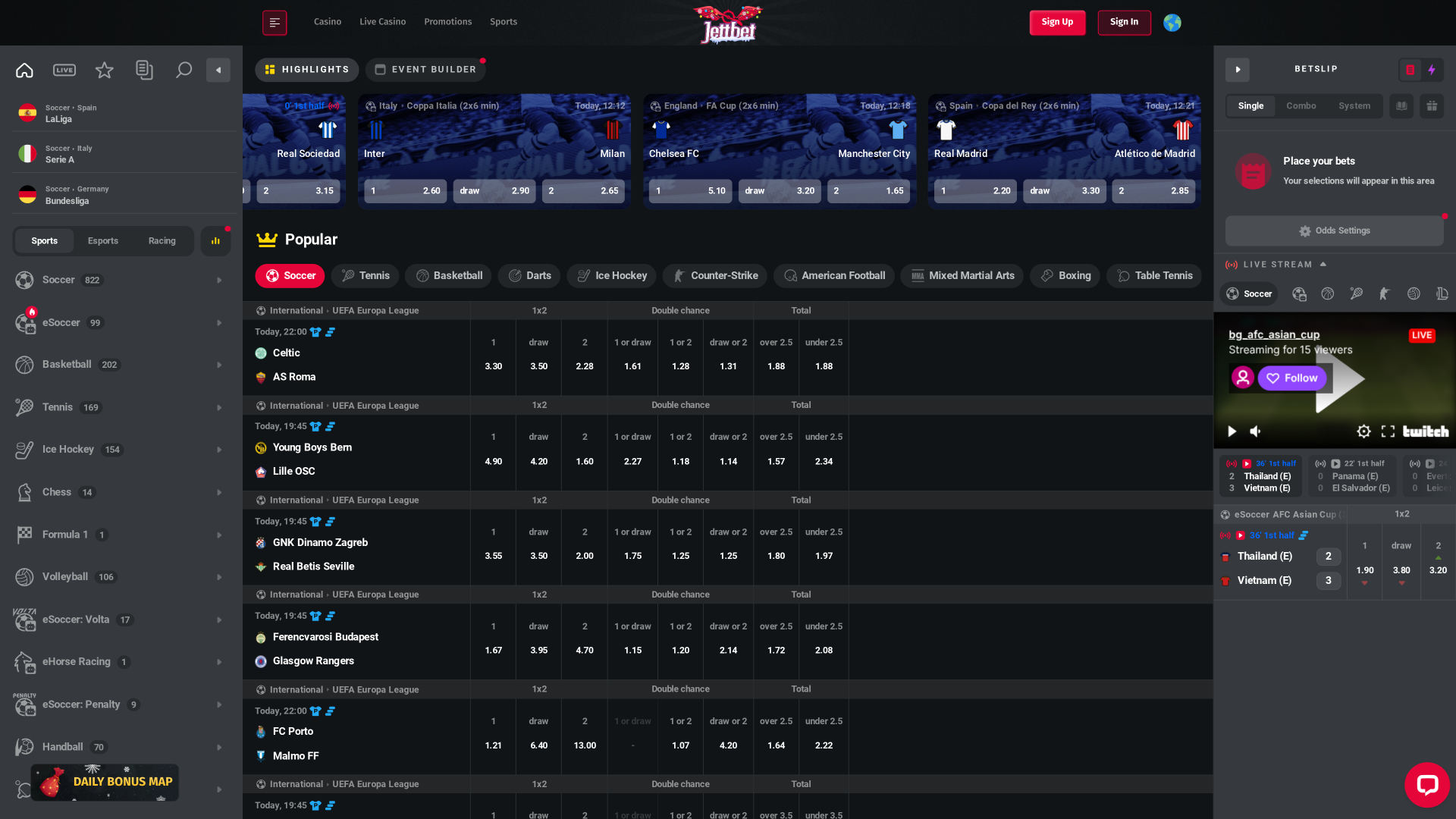Select the Live events icon in the sidebar
This screenshot has height=819, width=1456.
[64, 70]
